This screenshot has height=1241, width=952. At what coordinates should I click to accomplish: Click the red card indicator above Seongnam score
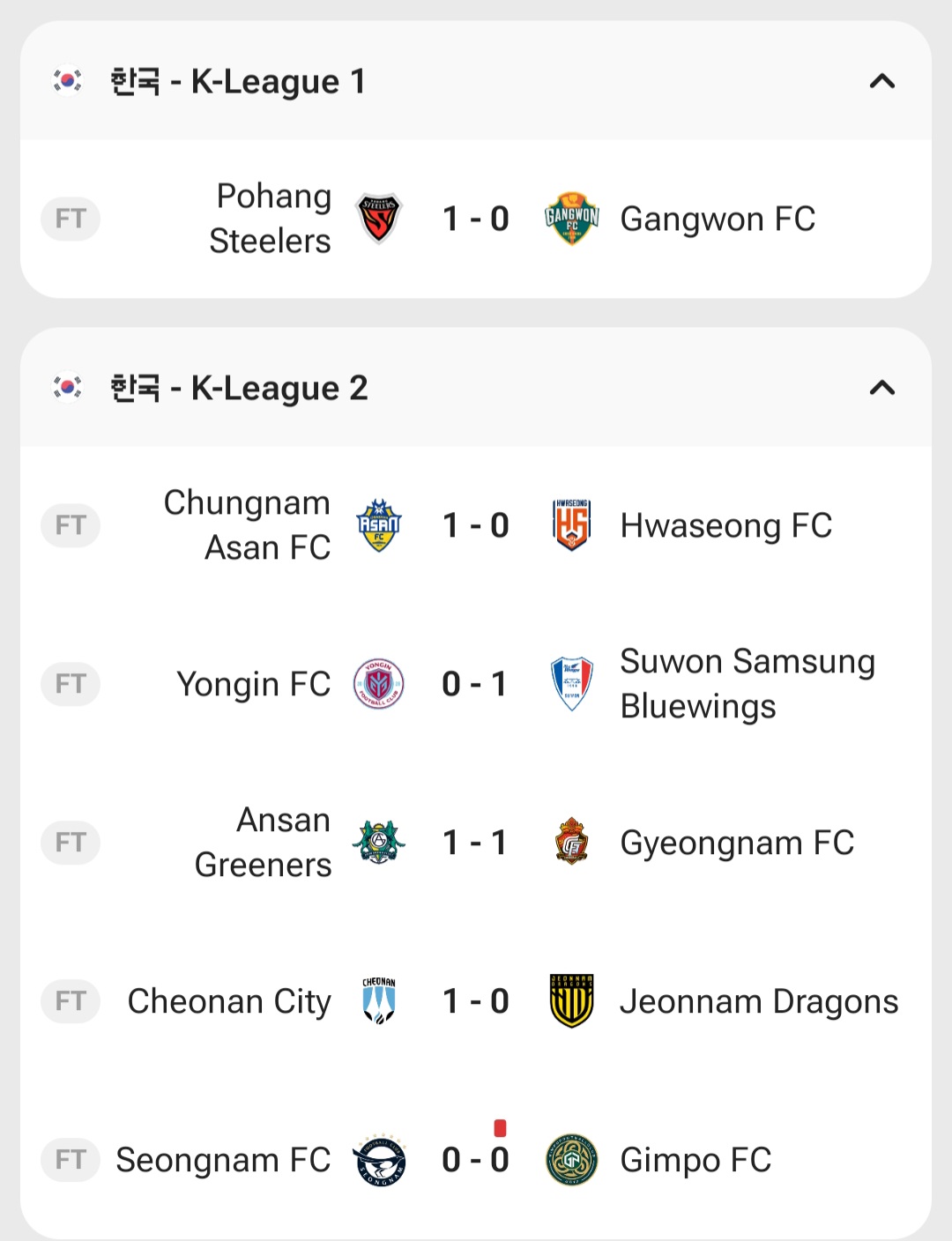pos(500,1128)
